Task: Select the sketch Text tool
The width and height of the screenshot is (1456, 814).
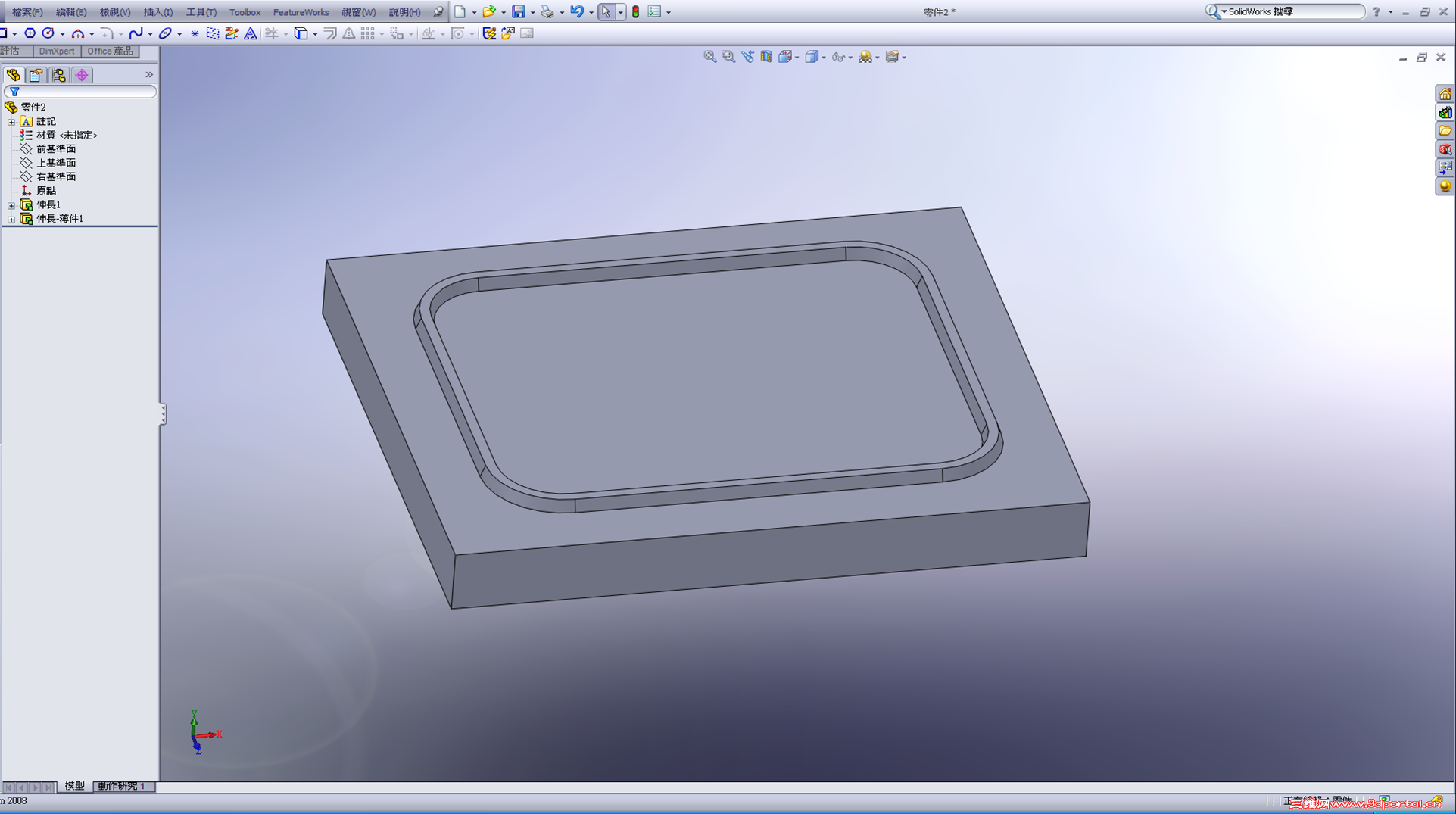Action: click(251, 33)
